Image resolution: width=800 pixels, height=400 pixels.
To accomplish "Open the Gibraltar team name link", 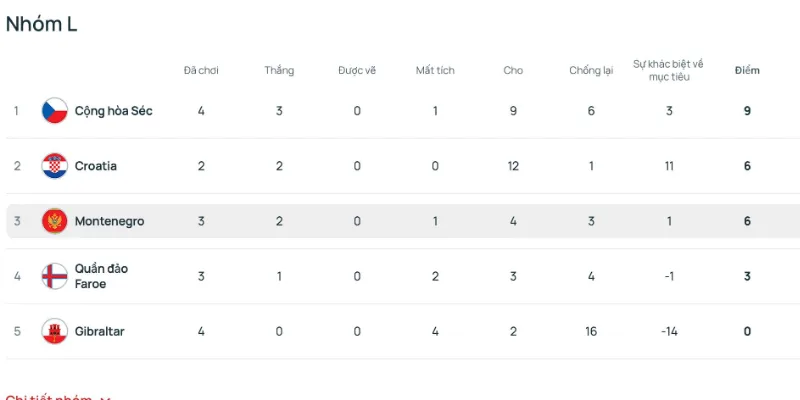I will (x=99, y=331).
